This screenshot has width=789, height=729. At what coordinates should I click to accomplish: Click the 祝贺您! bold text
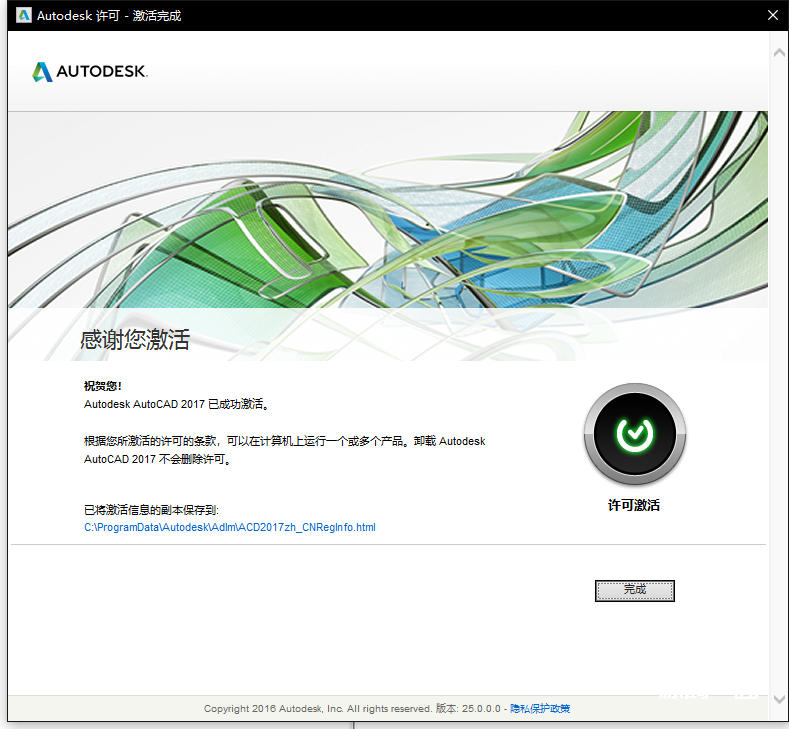tap(102, 386)
